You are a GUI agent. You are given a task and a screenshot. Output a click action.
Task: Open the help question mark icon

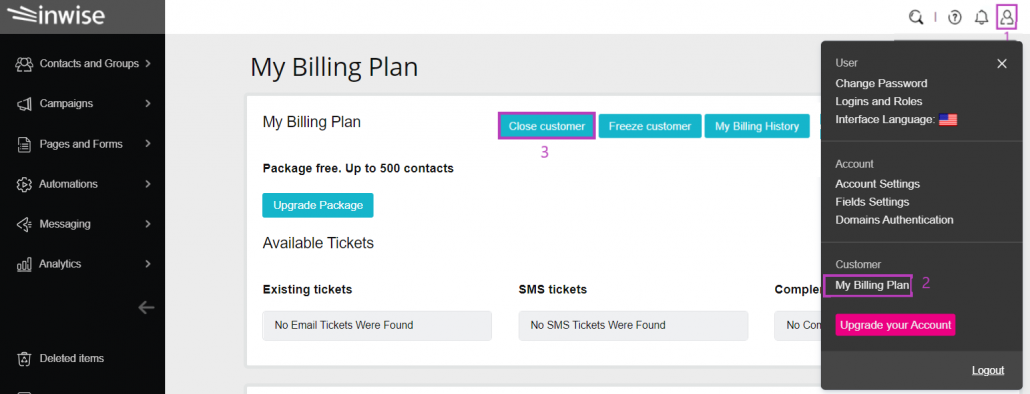click(954, 18)
